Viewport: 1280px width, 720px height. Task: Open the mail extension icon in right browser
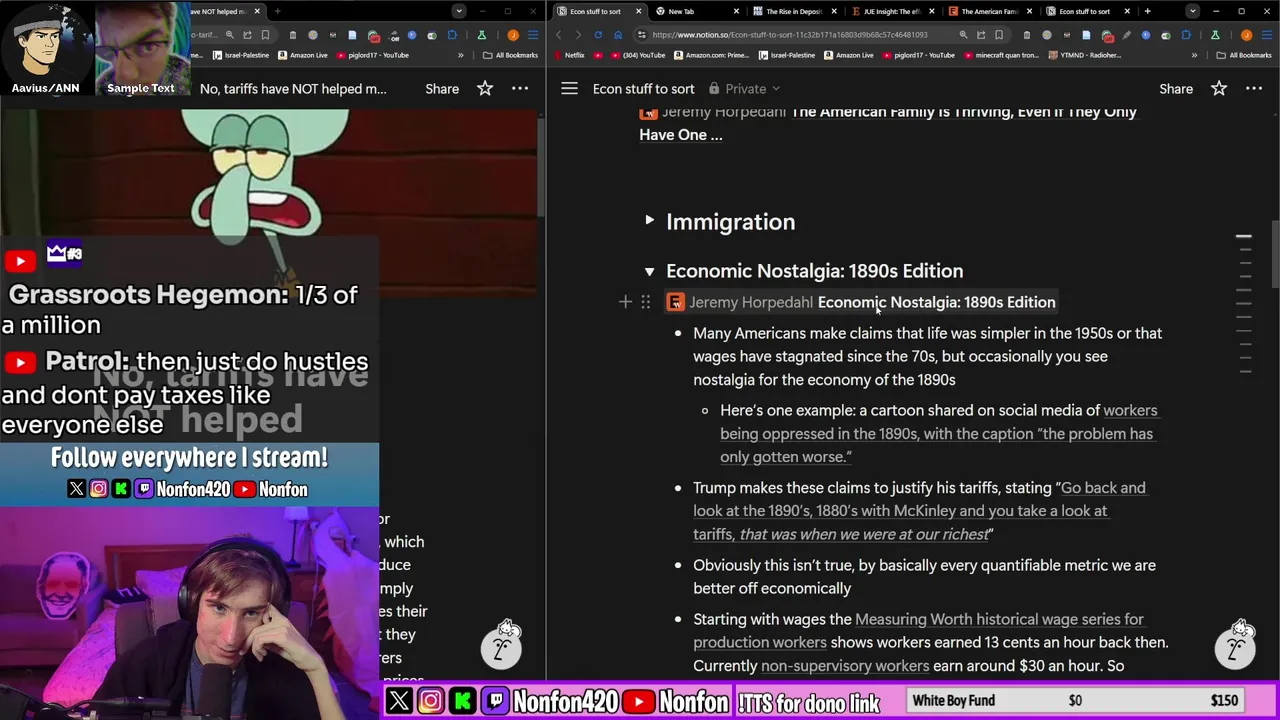click(1067, 35)
